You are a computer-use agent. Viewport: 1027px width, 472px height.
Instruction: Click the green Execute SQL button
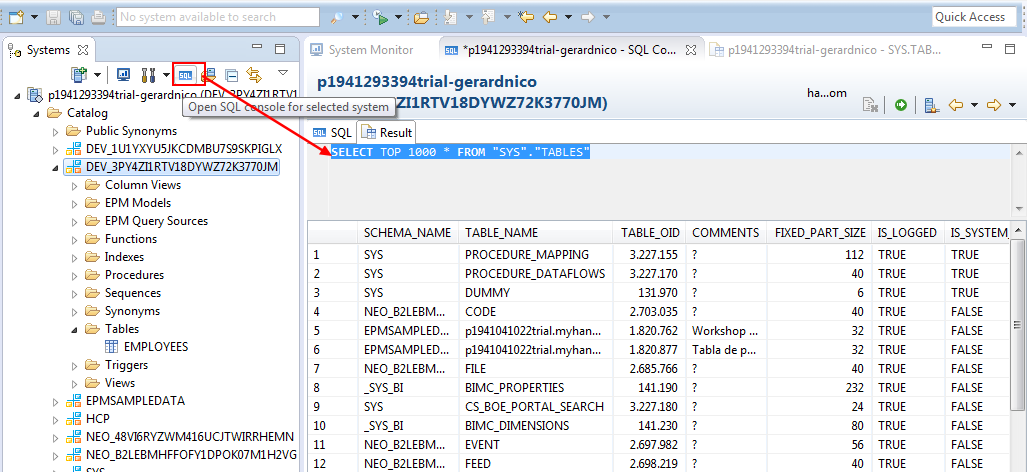click(901, 105)
